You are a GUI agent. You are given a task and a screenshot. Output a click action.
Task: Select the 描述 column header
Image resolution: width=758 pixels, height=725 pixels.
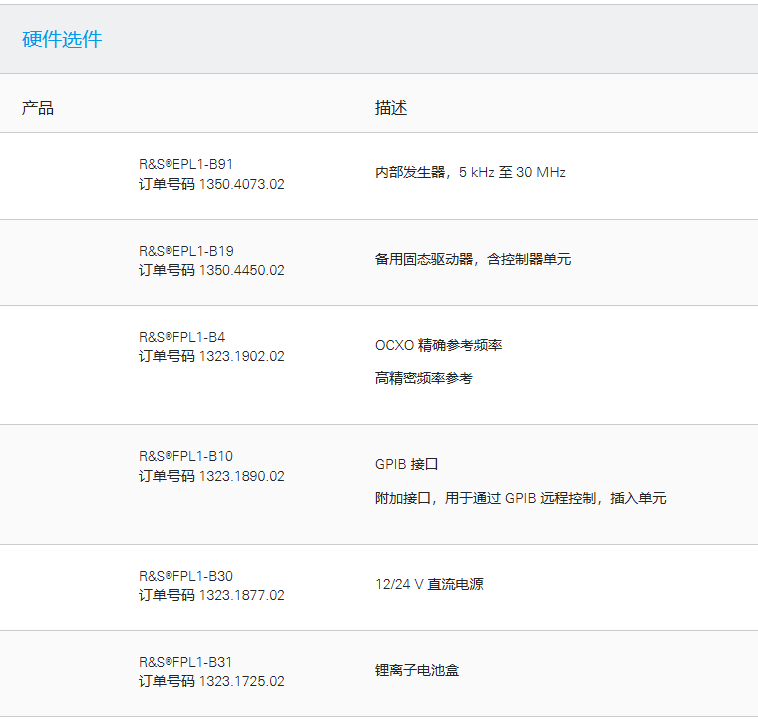(x=391, y=108)
